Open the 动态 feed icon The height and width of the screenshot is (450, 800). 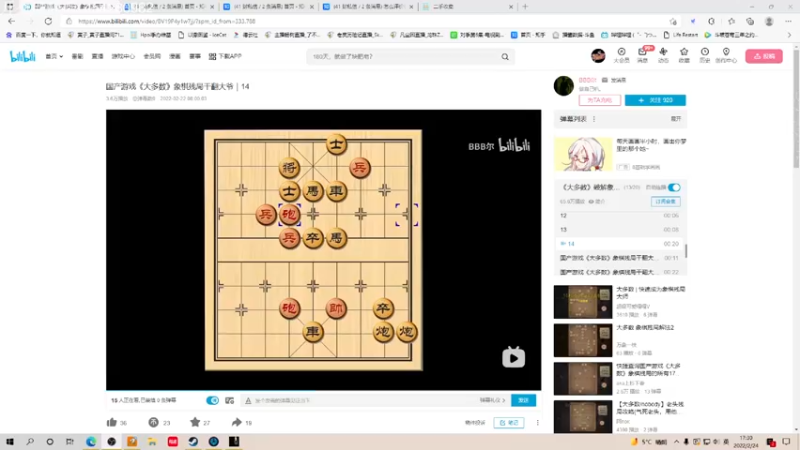pyautogui.click(x=663, y=55)
